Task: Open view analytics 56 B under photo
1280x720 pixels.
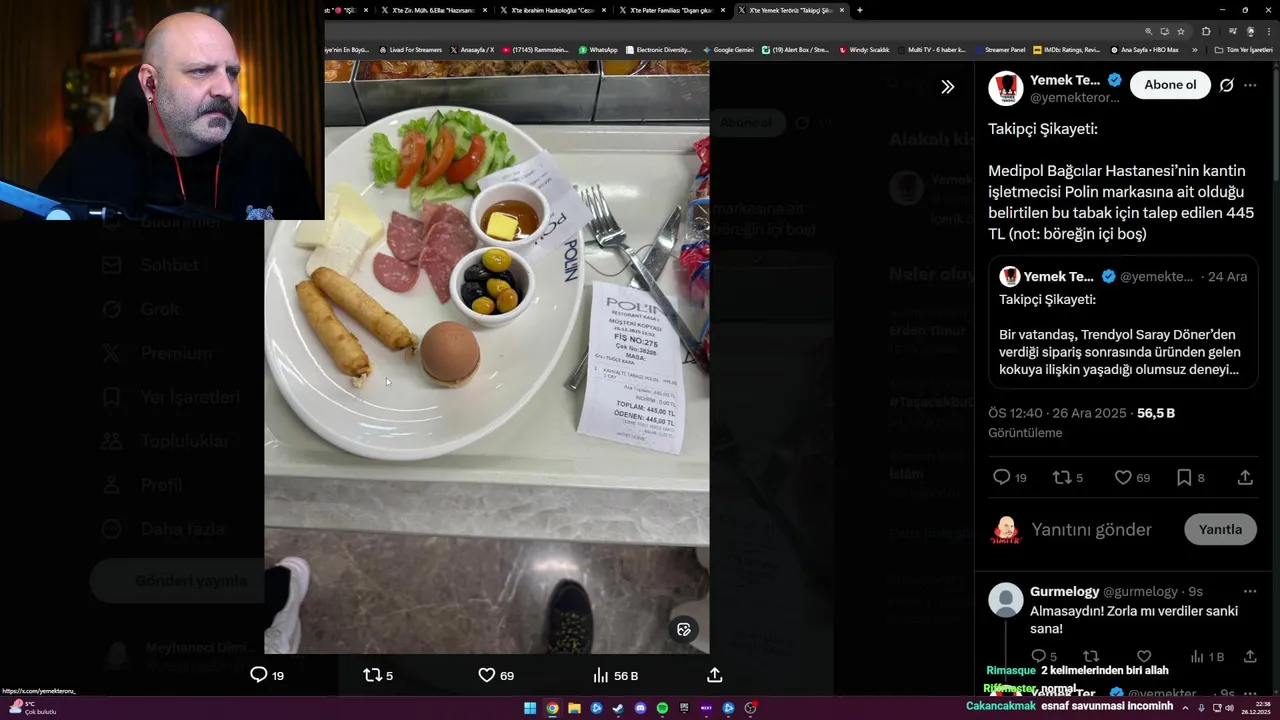Action: click(x=615, y=675)
